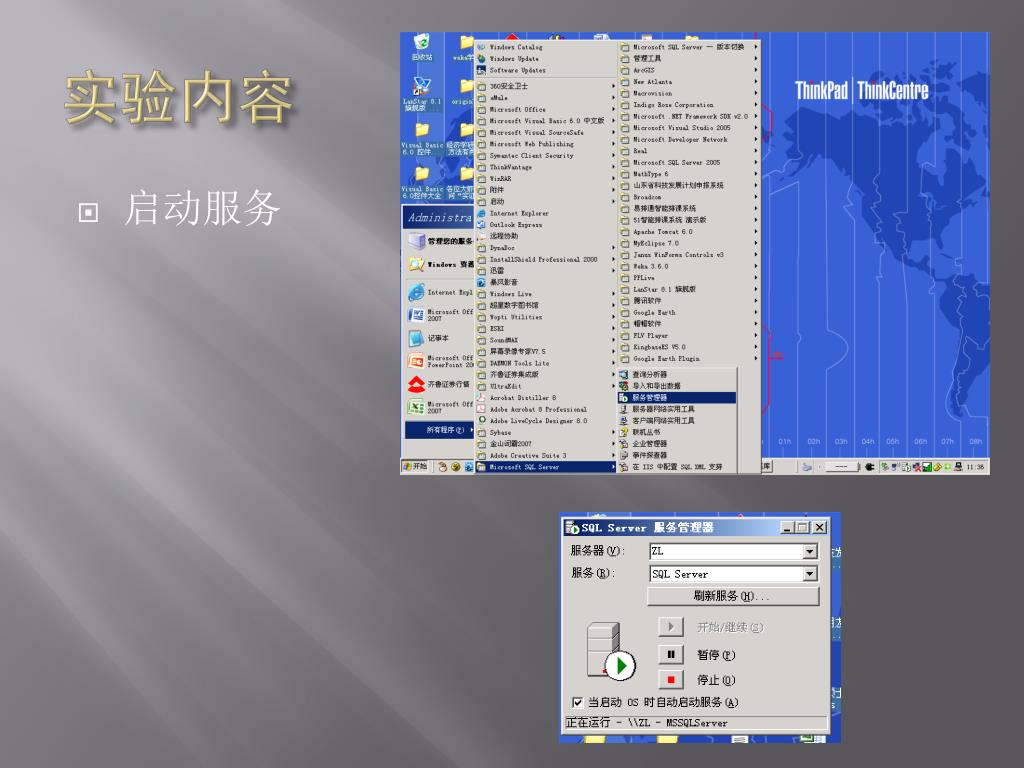The height and width of the screenshot is (768, 1024).
Task: Click the 开始 Start button on taskbar
Action: [x=415, y=466]
